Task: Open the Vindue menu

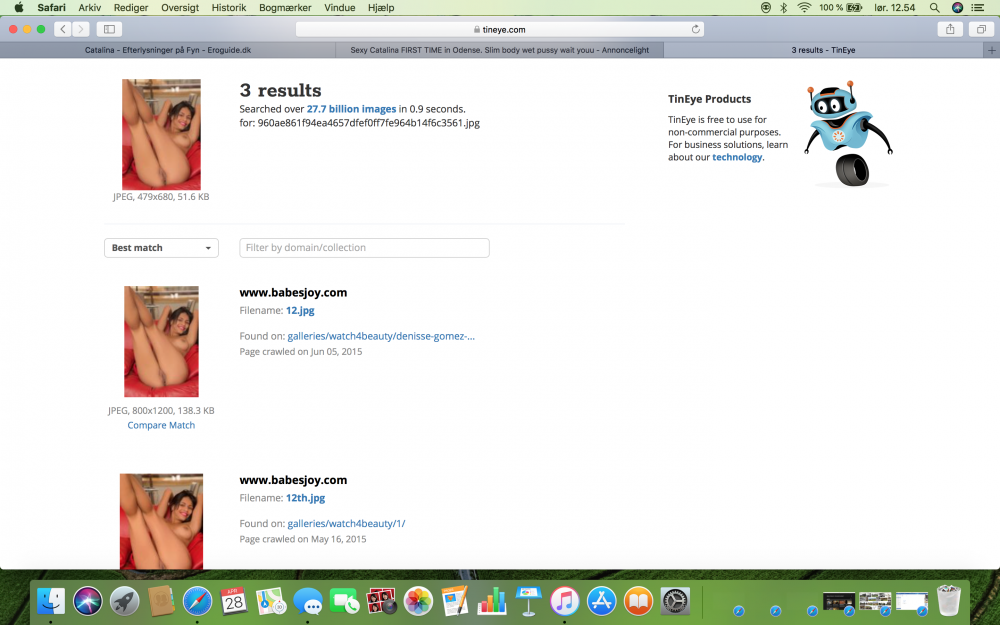Action: point(339,8)
